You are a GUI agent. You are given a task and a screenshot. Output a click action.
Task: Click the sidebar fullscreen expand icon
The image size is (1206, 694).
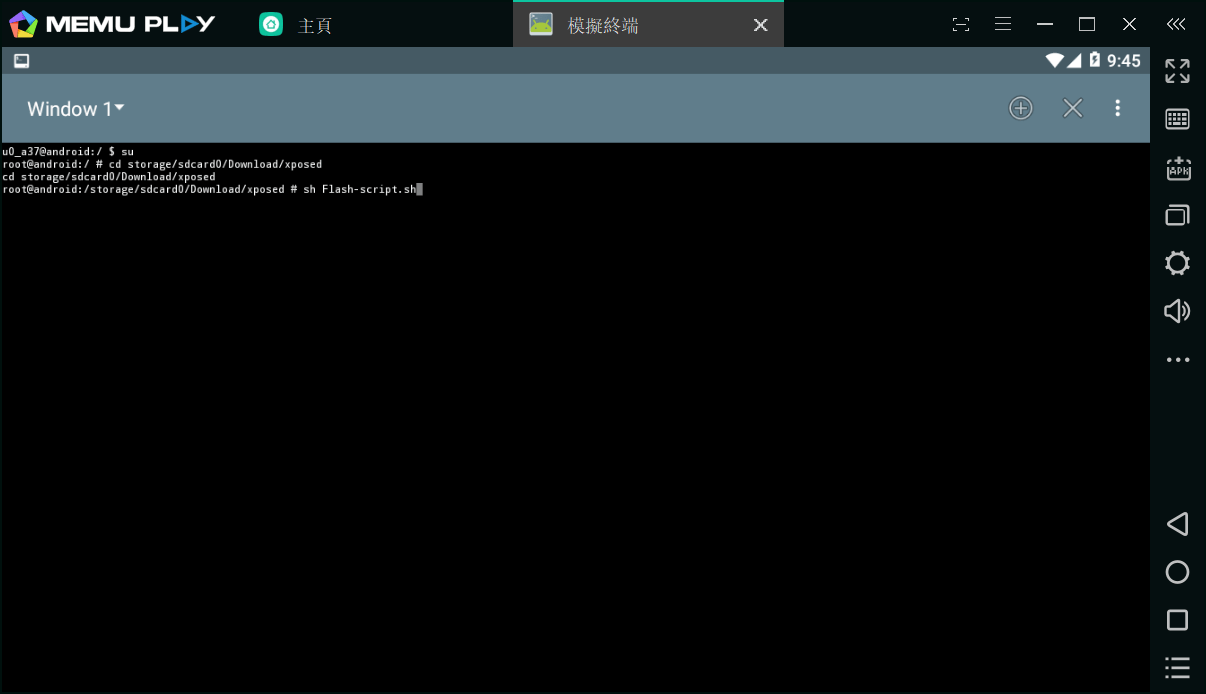(x=1177, y=71)
